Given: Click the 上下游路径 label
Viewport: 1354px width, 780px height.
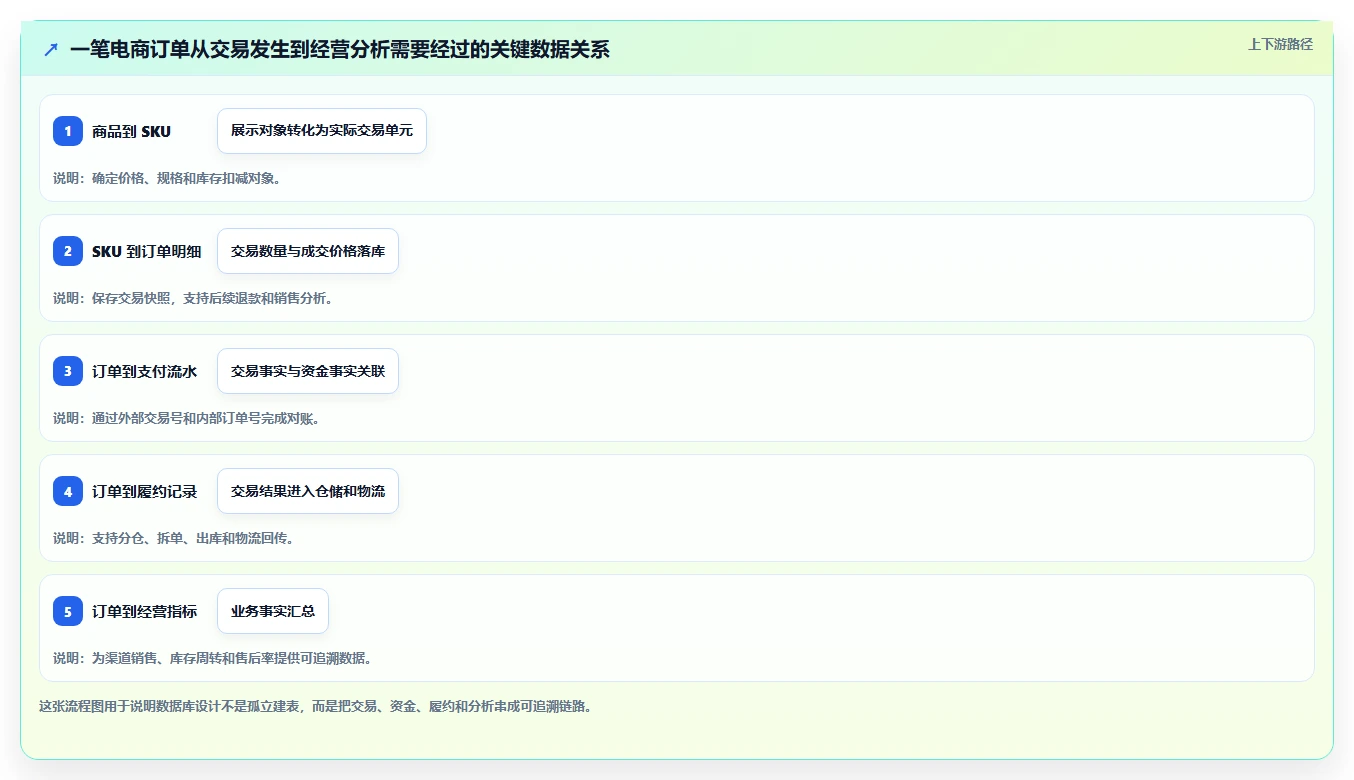Looking at the screenshot, I should 1280,44.
